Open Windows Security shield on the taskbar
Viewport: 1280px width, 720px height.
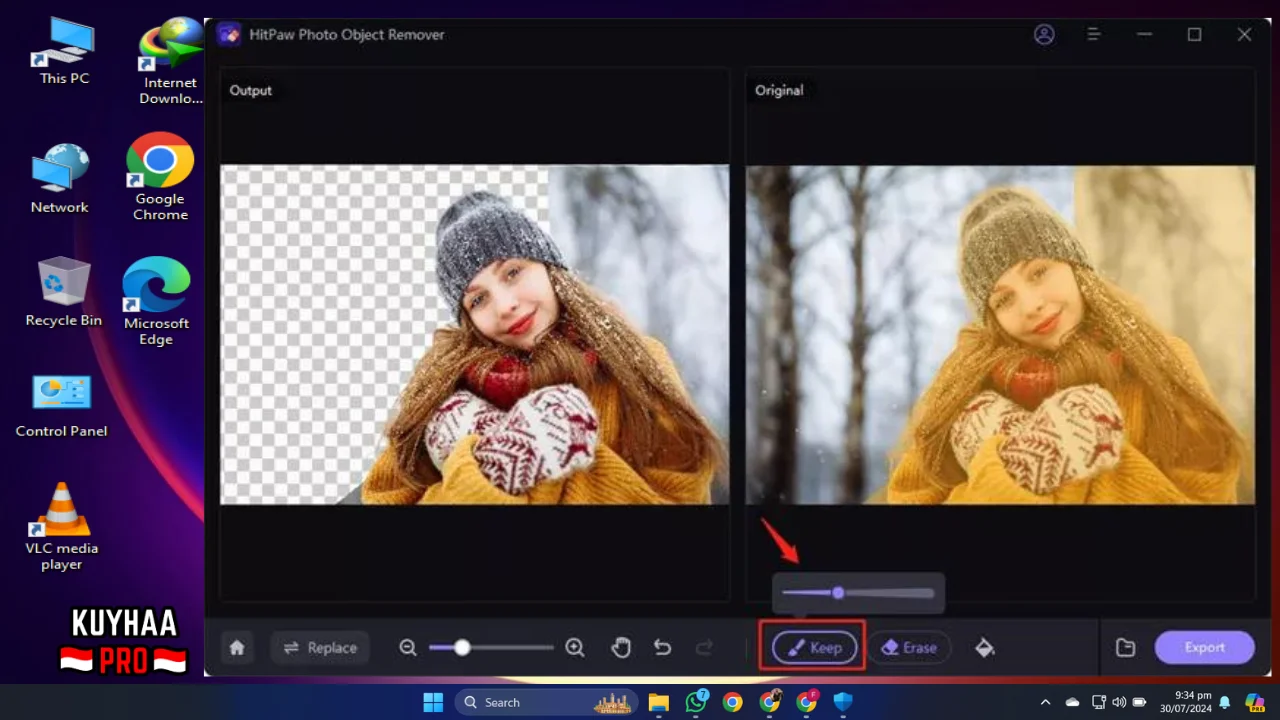coord(843,702)
